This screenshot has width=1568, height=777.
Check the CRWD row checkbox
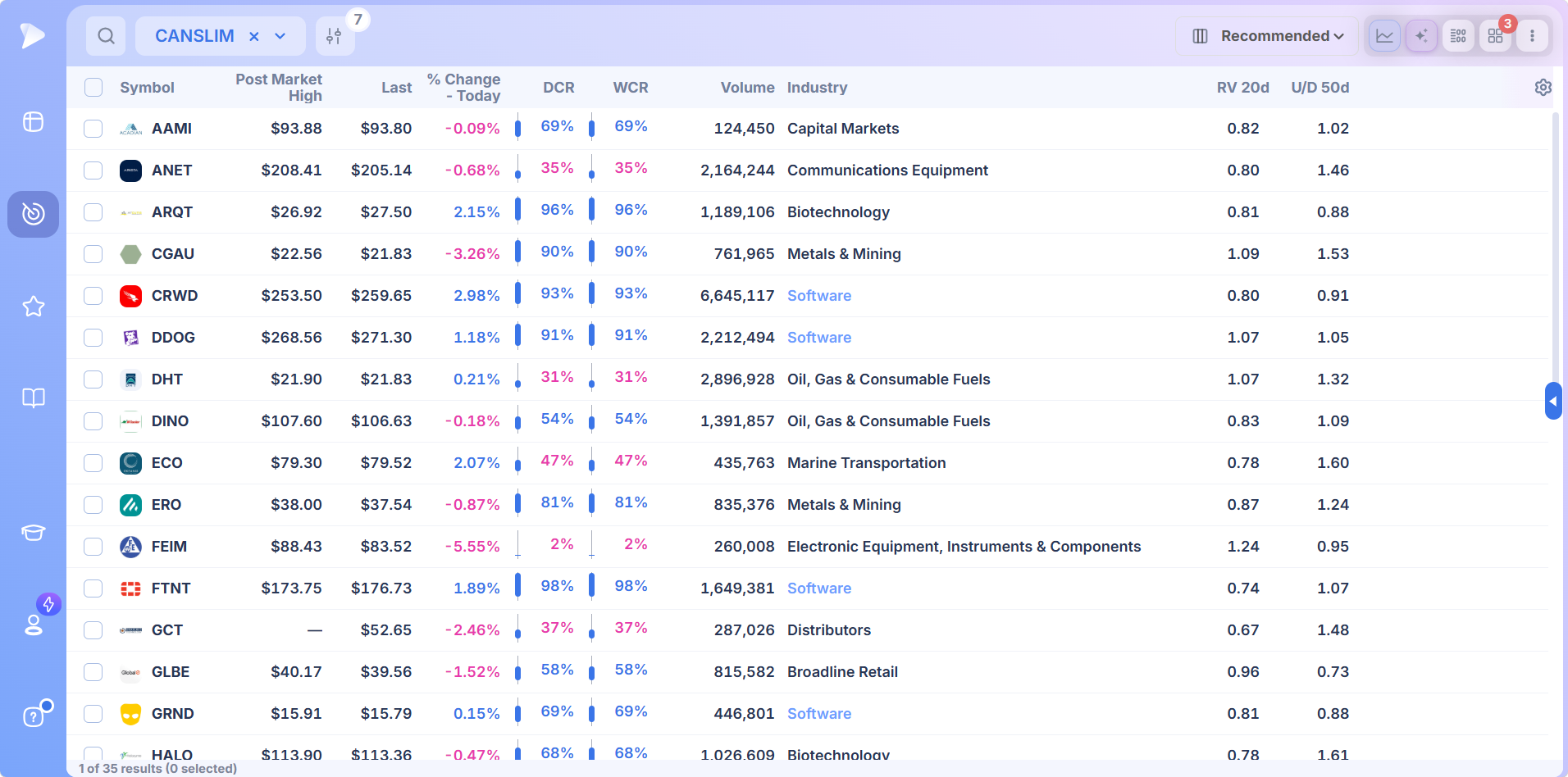93,296
